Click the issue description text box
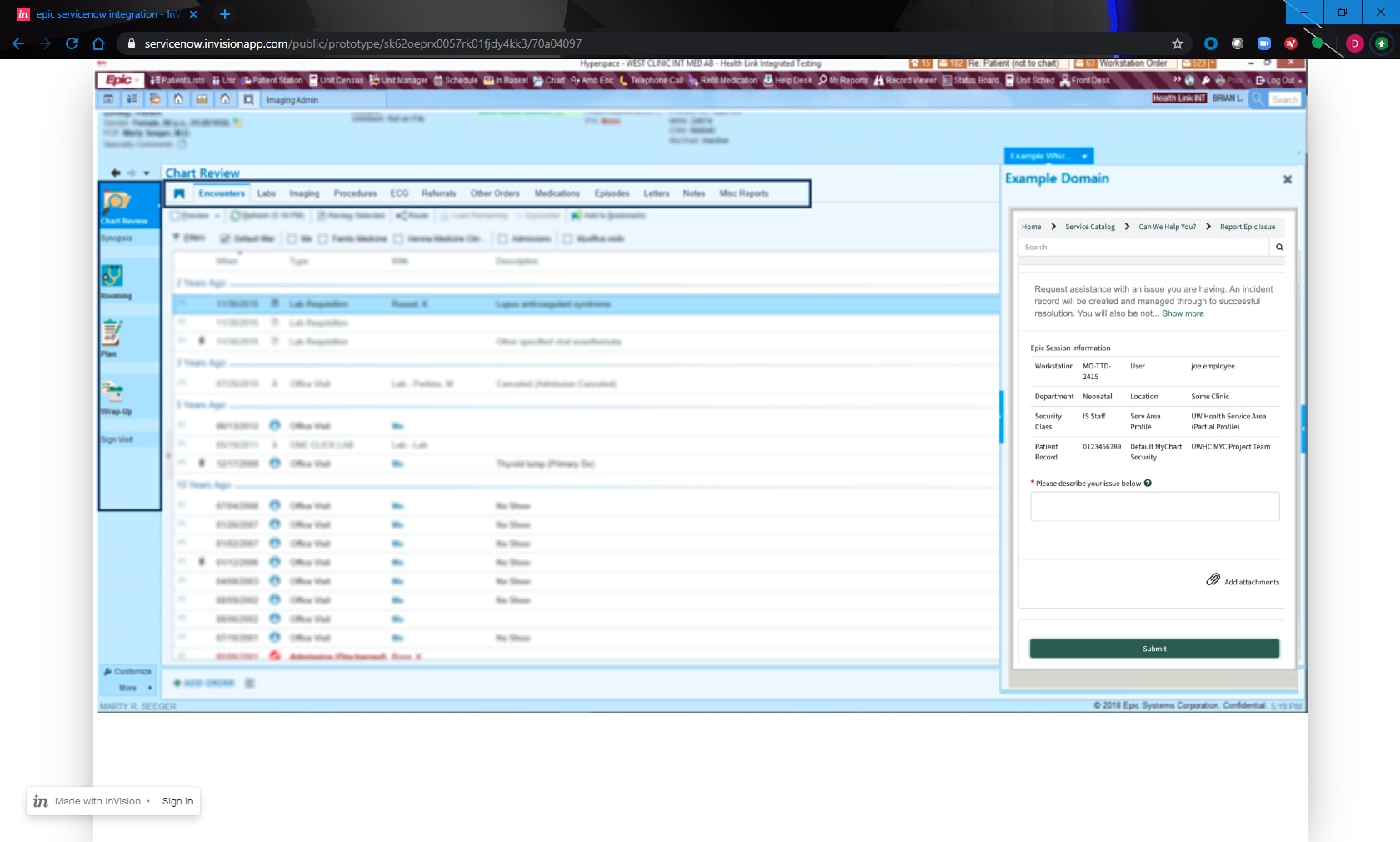 pos(1154,506)
